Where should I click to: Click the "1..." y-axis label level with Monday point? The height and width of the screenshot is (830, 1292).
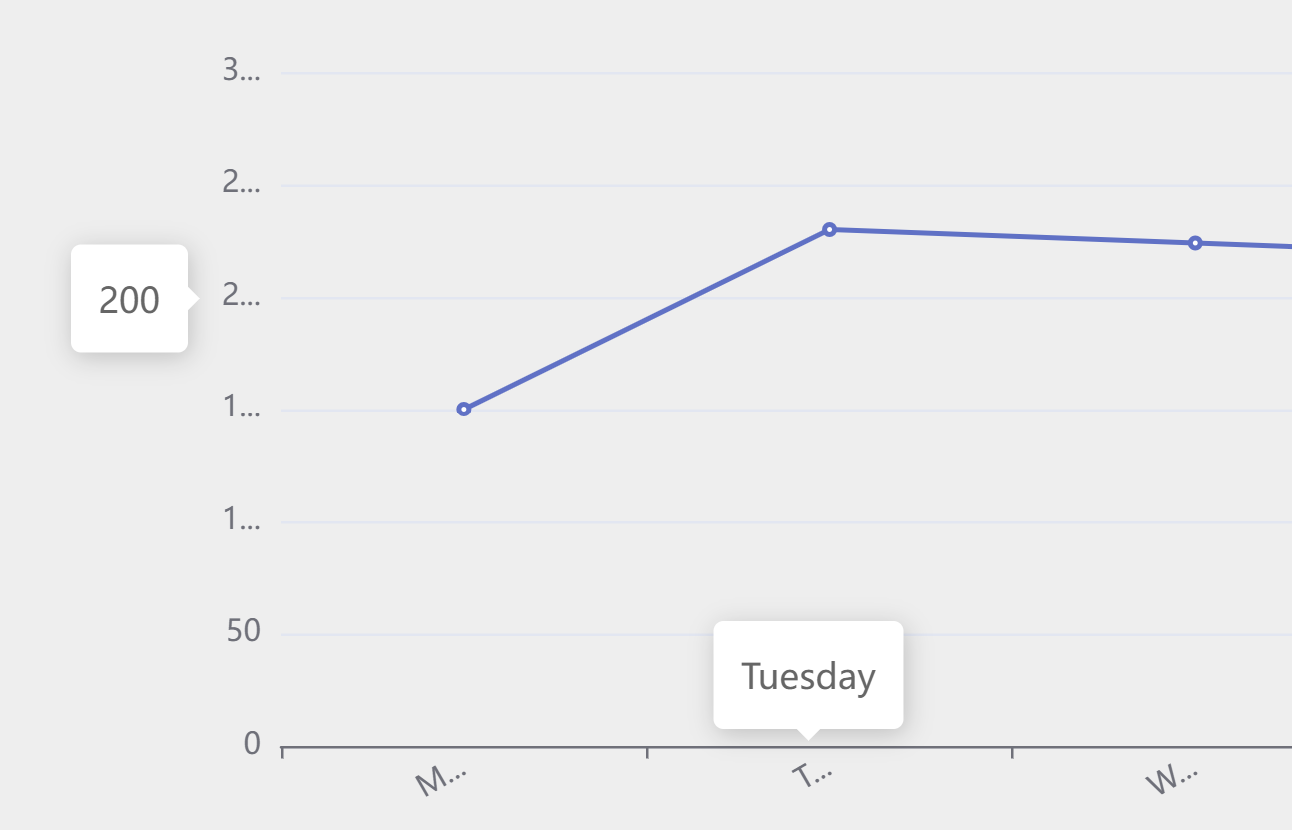click(x=241, y=408)
